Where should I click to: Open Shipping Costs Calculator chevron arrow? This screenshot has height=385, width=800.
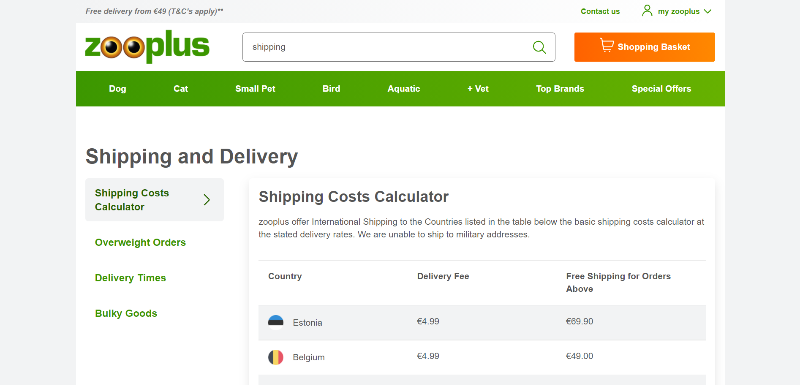207,199
